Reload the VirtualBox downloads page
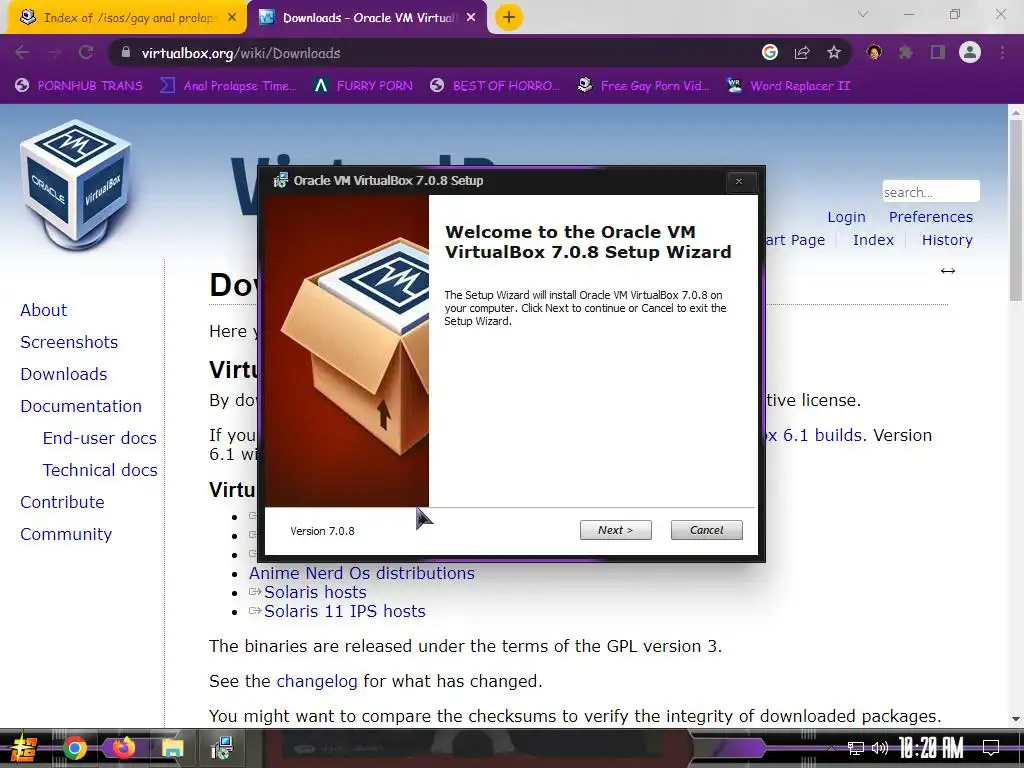The image size is (1024, 768). click(86, 53)
